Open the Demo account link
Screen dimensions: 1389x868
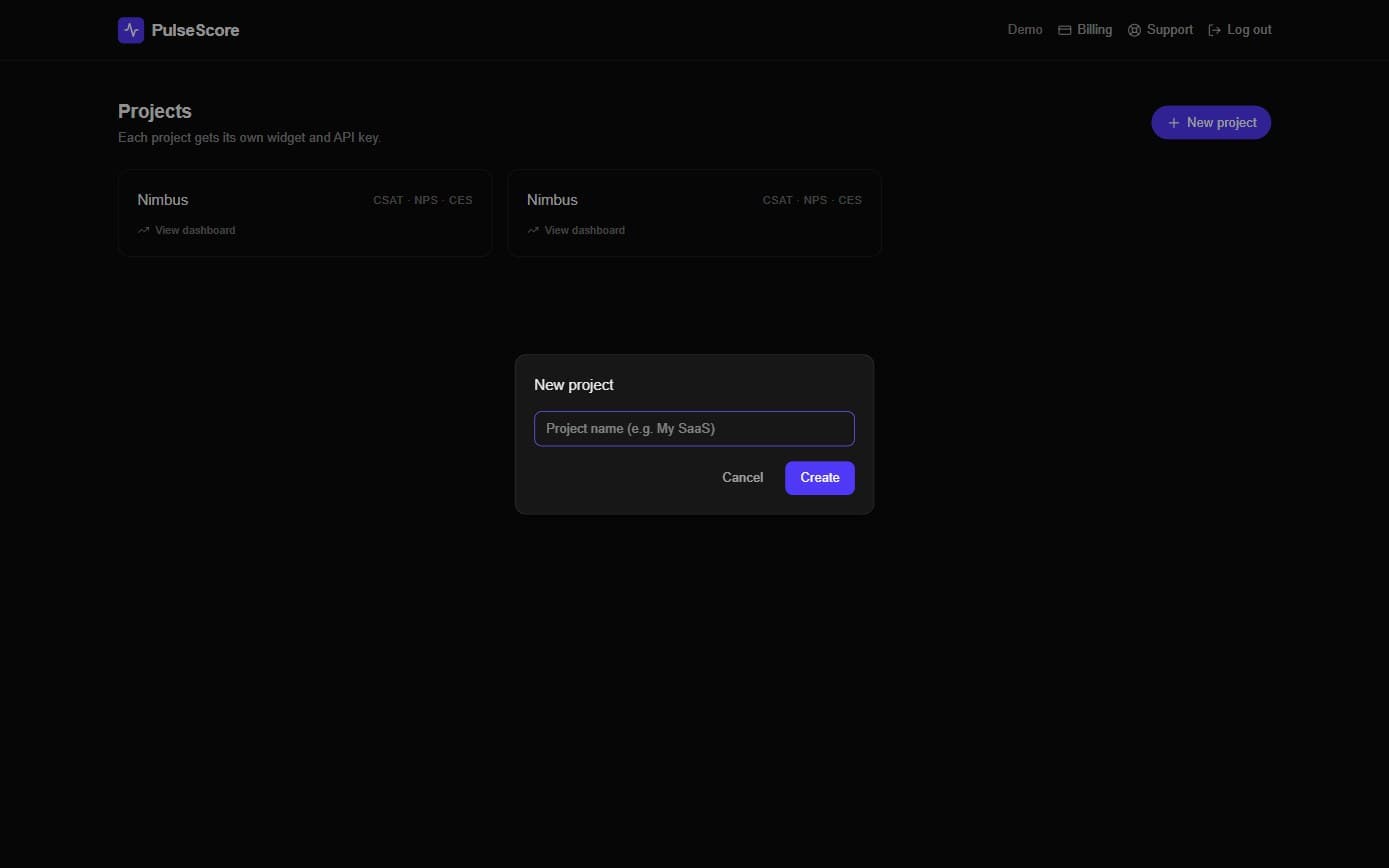[1025, 30]
